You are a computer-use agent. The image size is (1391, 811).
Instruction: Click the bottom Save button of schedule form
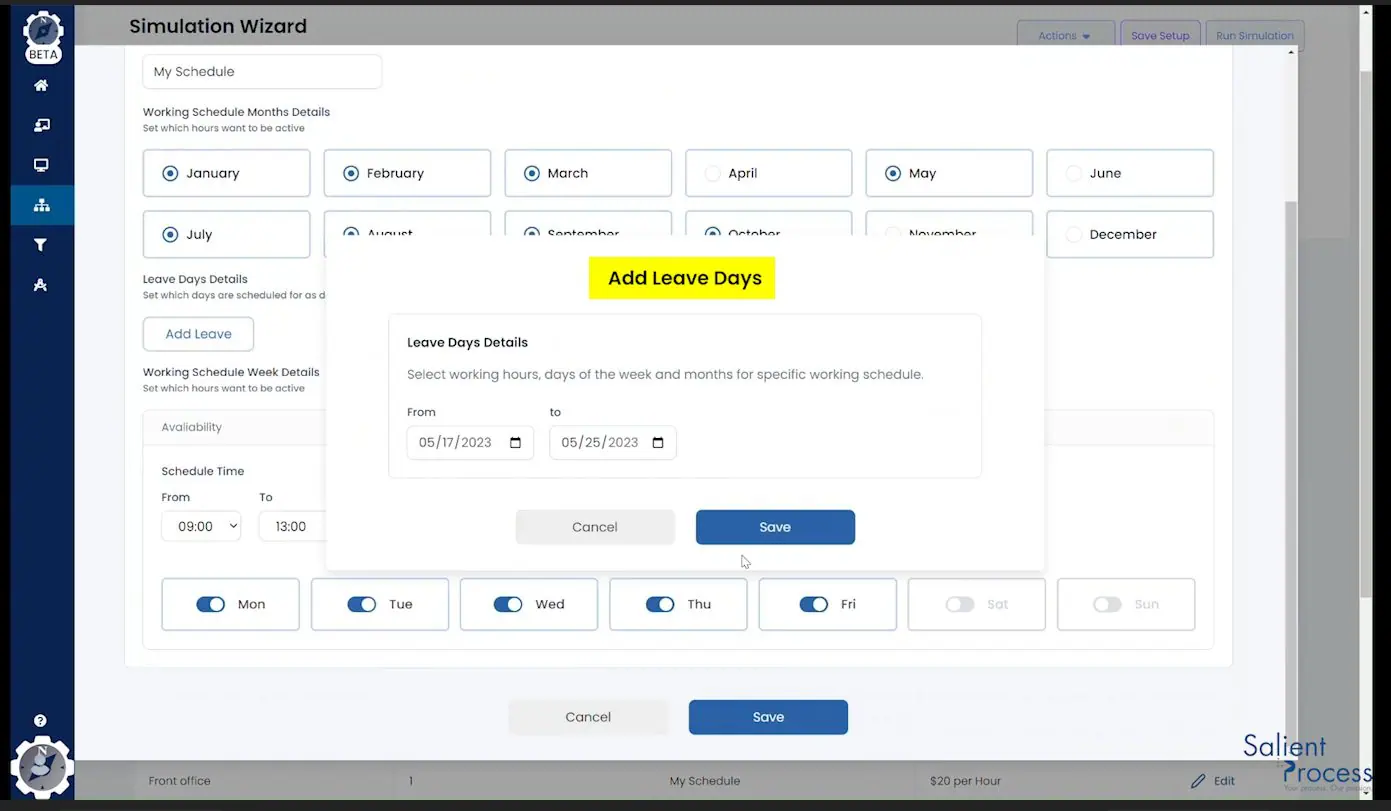[768, 717]
